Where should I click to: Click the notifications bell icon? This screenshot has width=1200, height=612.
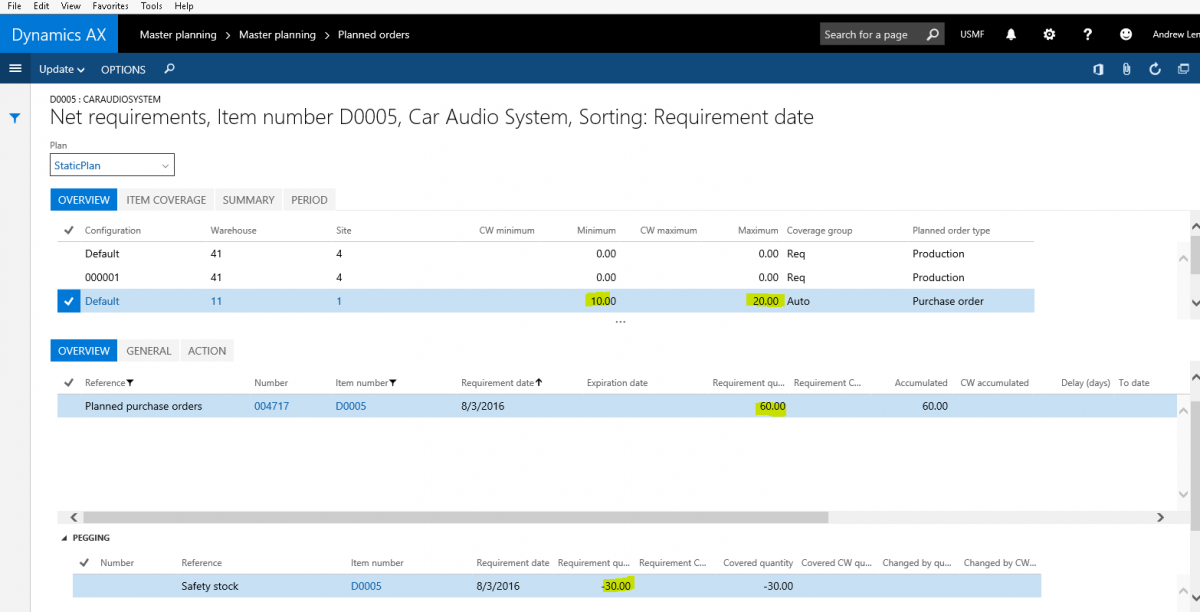[x=1011, y=34]
